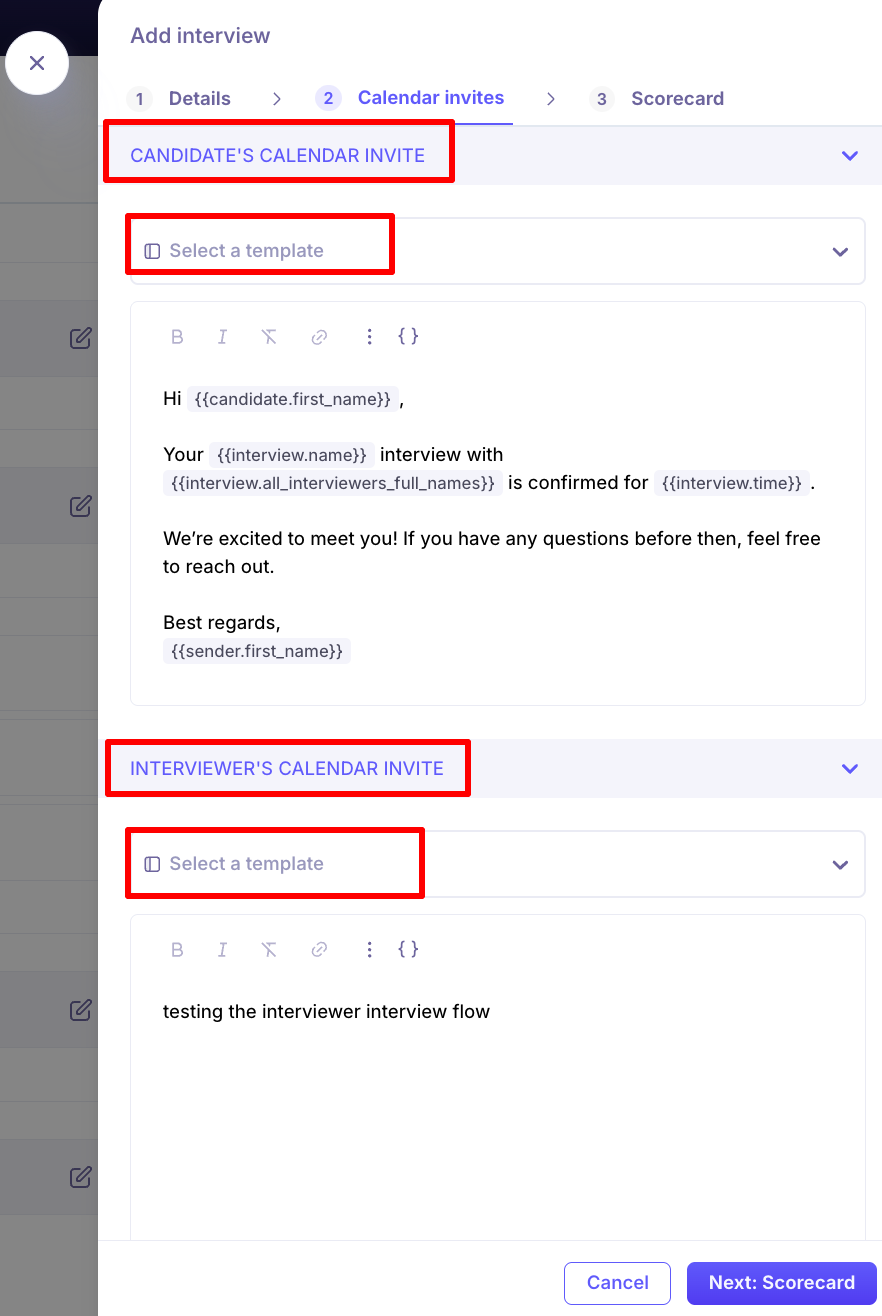Image resolution: width=882 pixels, height=1316 pixels.
Task: Collapse the Candidate's Calendar Invite section
Action: (850, 156)
